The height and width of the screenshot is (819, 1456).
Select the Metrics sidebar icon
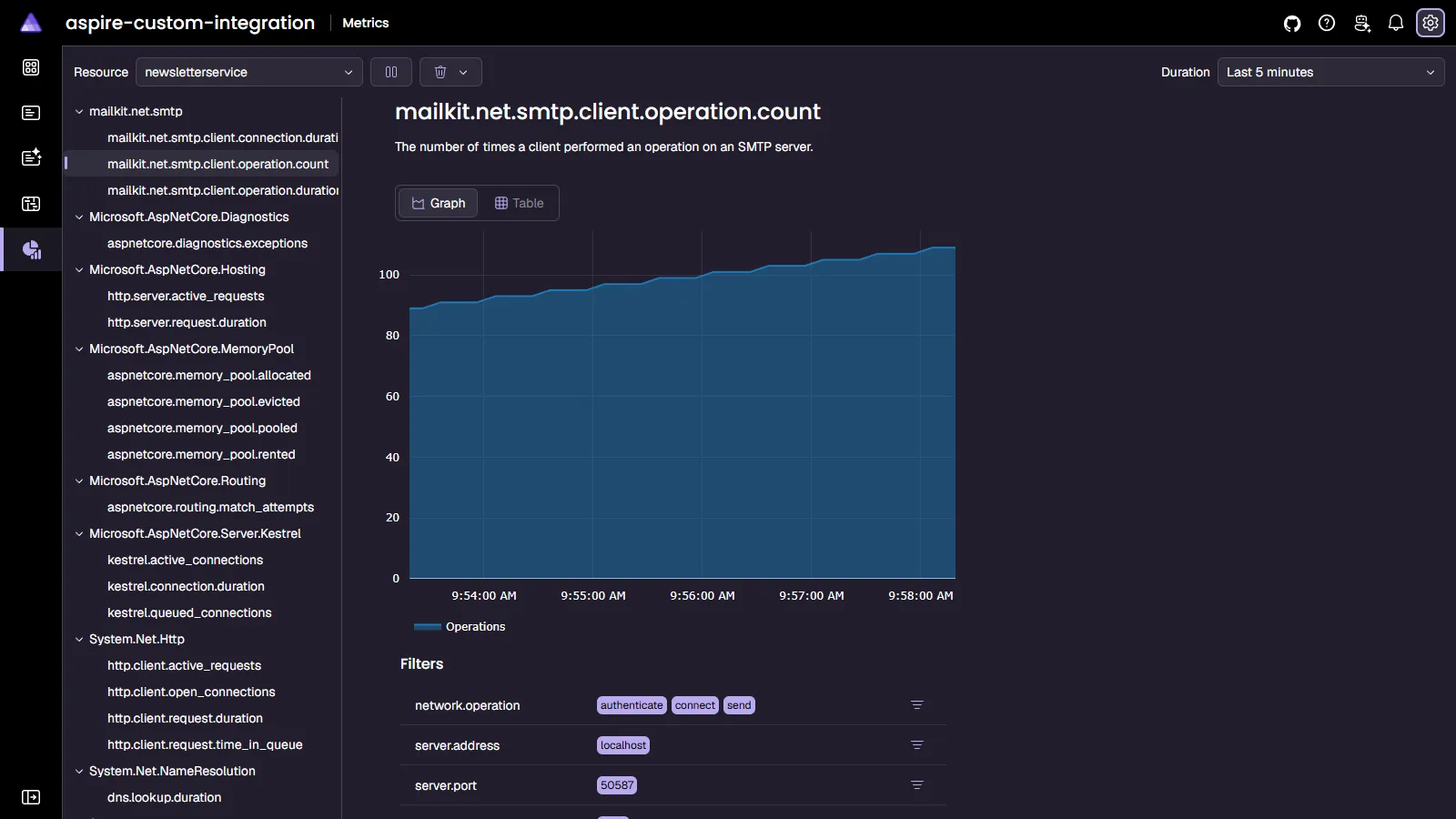[x=31, y=249]
